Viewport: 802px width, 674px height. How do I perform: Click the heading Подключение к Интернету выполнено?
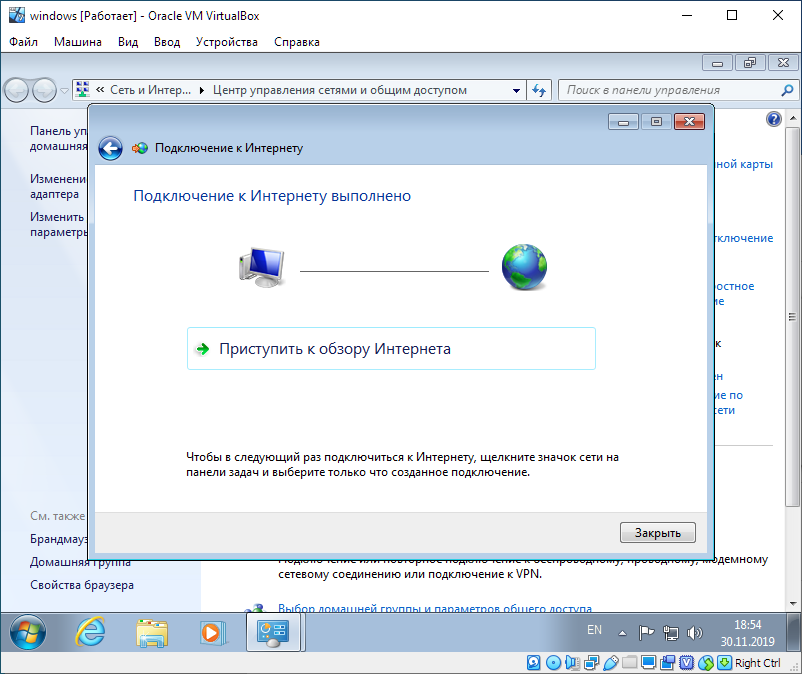[x=272, y=196]
